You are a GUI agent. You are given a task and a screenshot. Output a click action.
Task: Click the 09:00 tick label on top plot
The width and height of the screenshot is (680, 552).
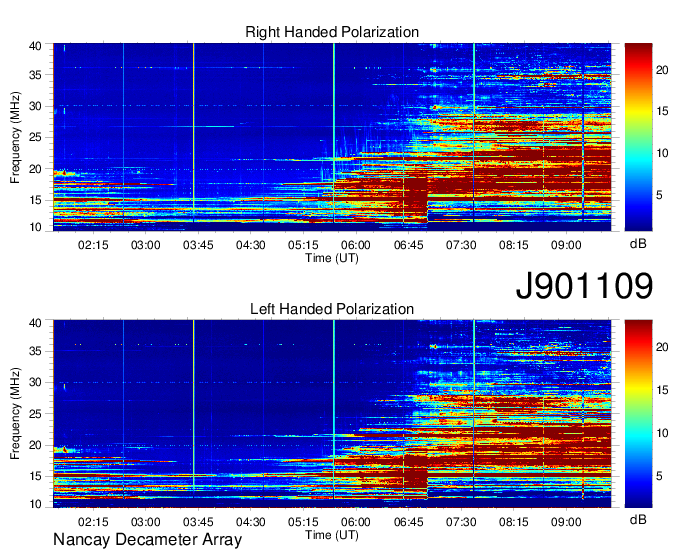click(x=566, y=245)
